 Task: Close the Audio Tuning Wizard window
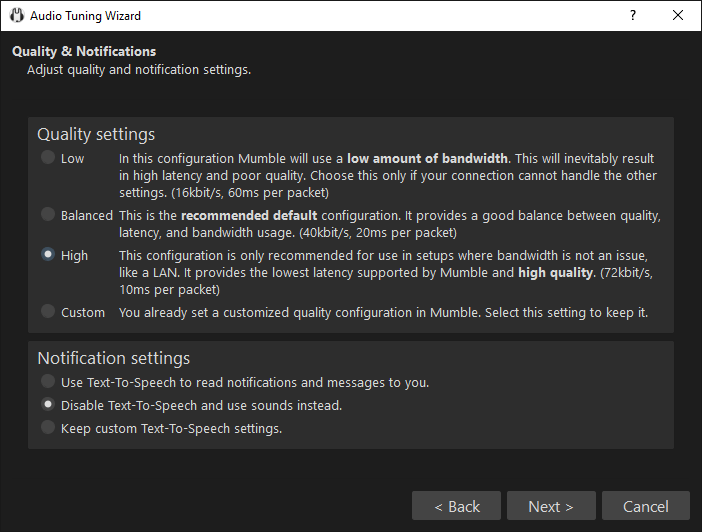click(678, 16)
